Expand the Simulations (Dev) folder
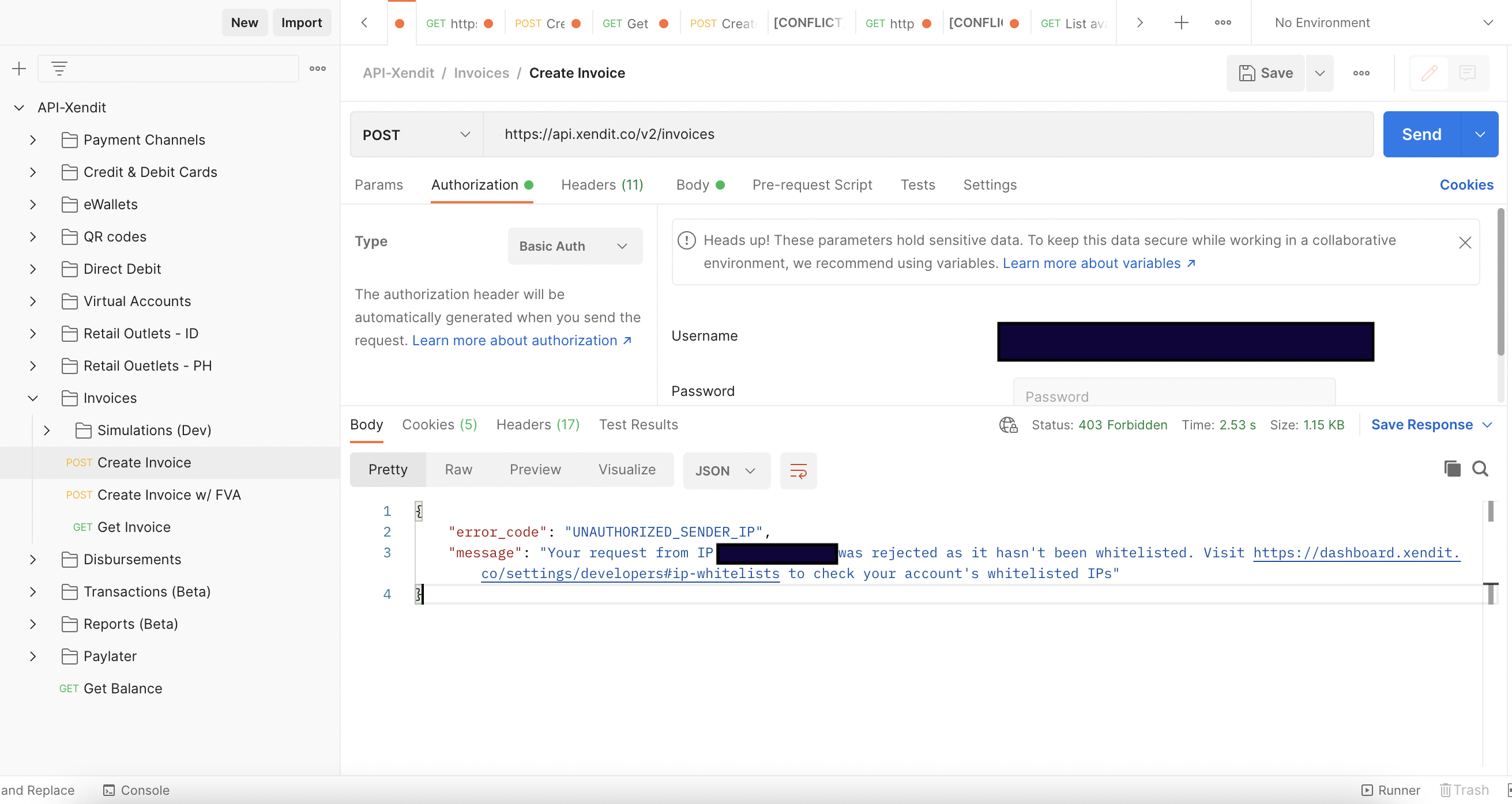Image resolution: width=1512 pixels, height=804 pixels. click(x=47, y=430)
